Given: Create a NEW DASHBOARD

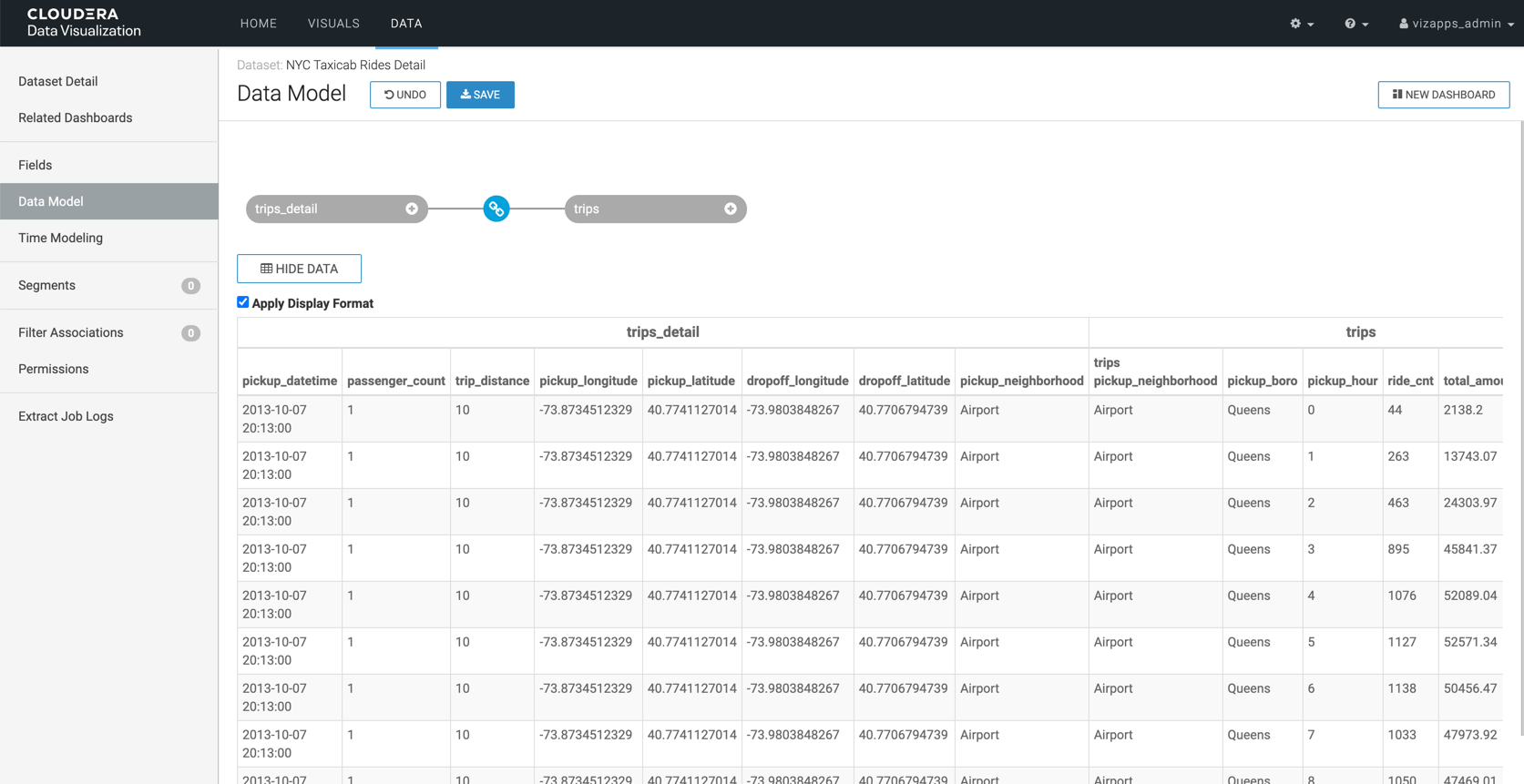Looking at the screenshot, I should (1443, 95).
